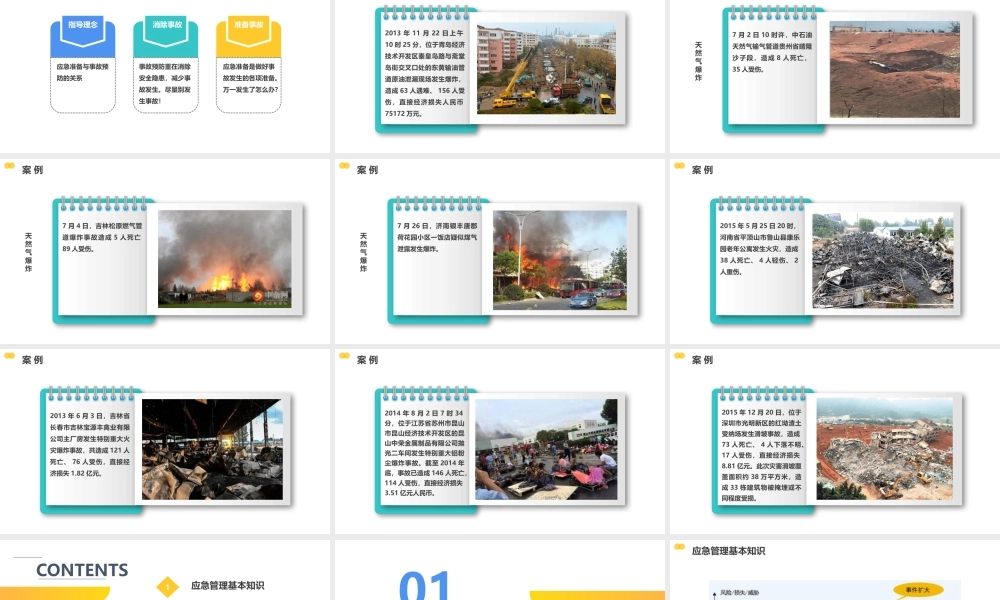
Task: Select the Qingdao pipeline explosion street photo
Action: point(546,69)
